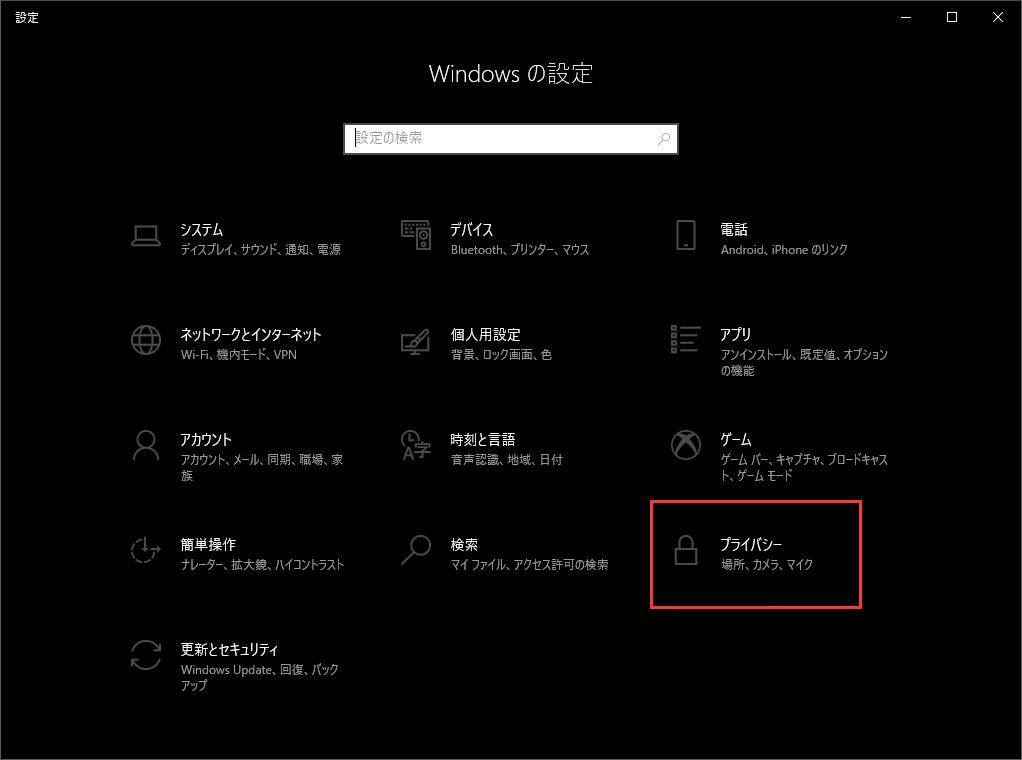Image resolution: width=1022 pixels, height=760 pixels.
Task: Open the ネットワークとインターネット globe icon
Action: coord(145,340)
